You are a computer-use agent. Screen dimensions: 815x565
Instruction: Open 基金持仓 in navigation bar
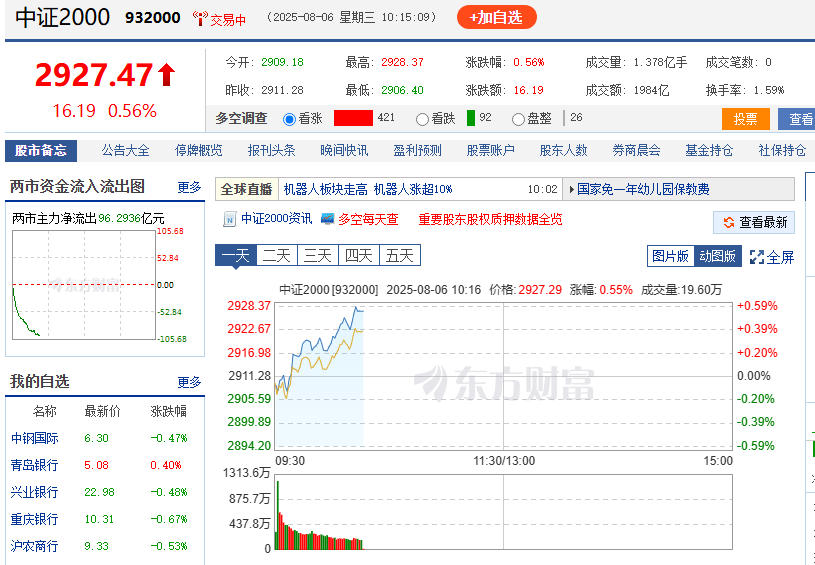click(x=709, y=151)
